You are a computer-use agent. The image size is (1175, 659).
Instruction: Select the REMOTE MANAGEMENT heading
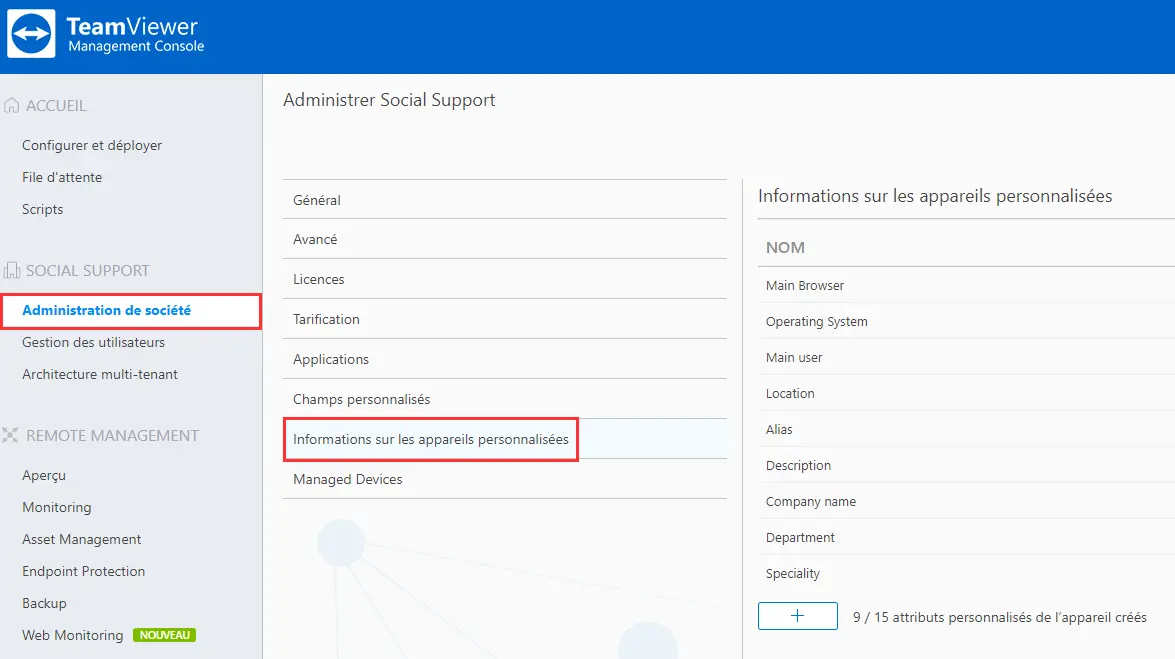click(x=112, y=436)
